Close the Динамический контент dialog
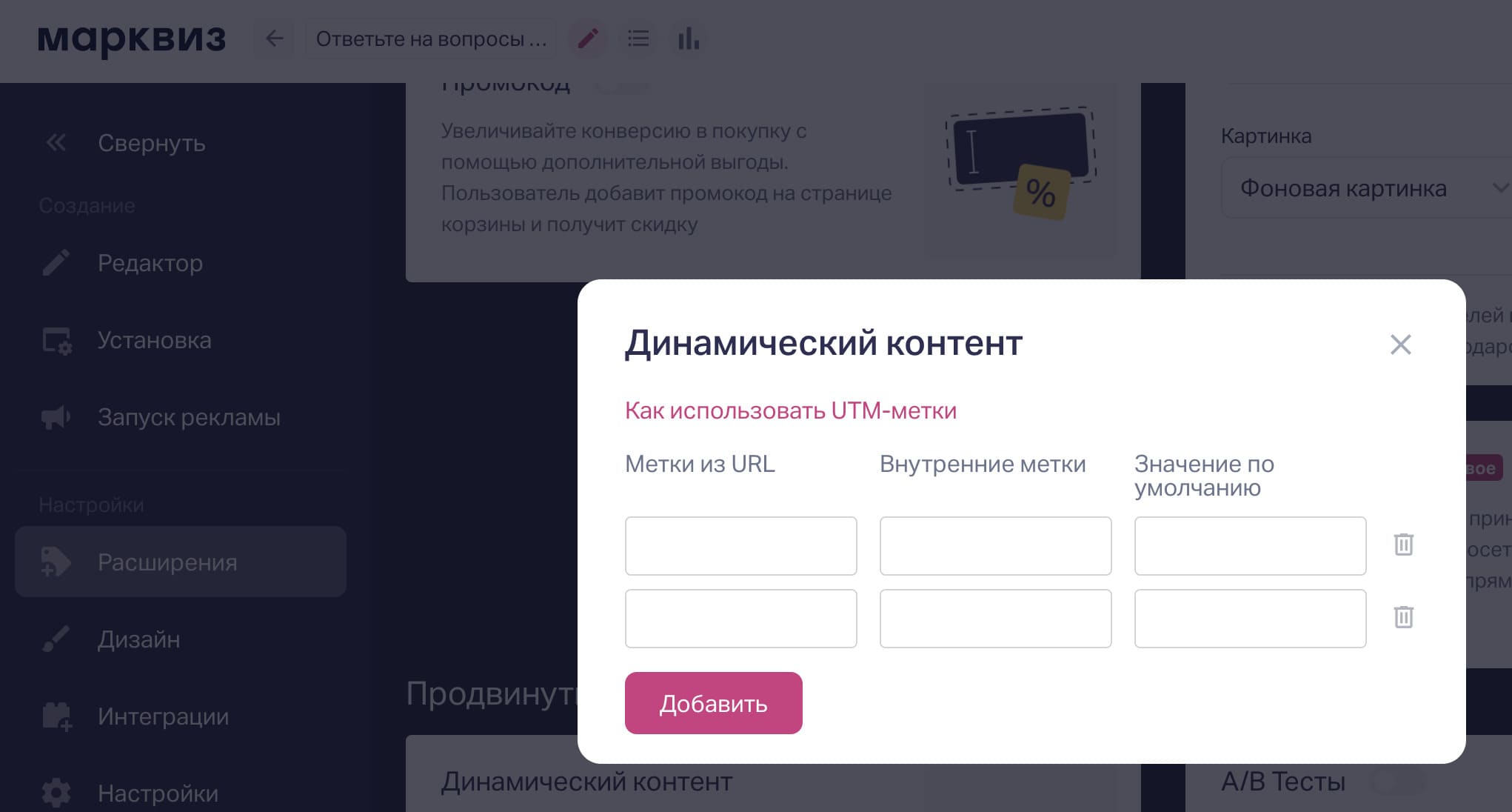 point(1400,345)
